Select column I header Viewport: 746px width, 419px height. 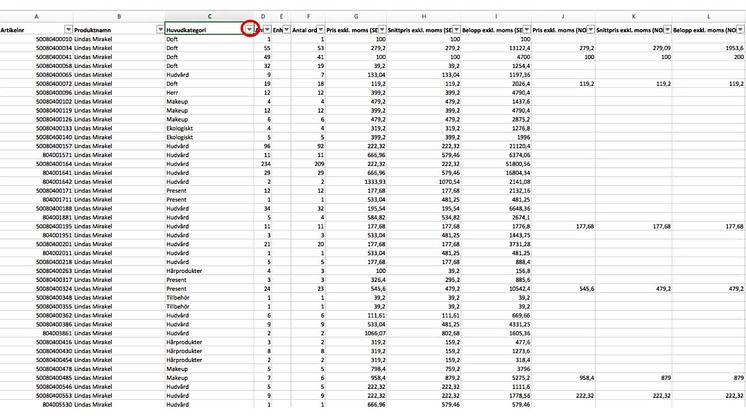[496, 17]
